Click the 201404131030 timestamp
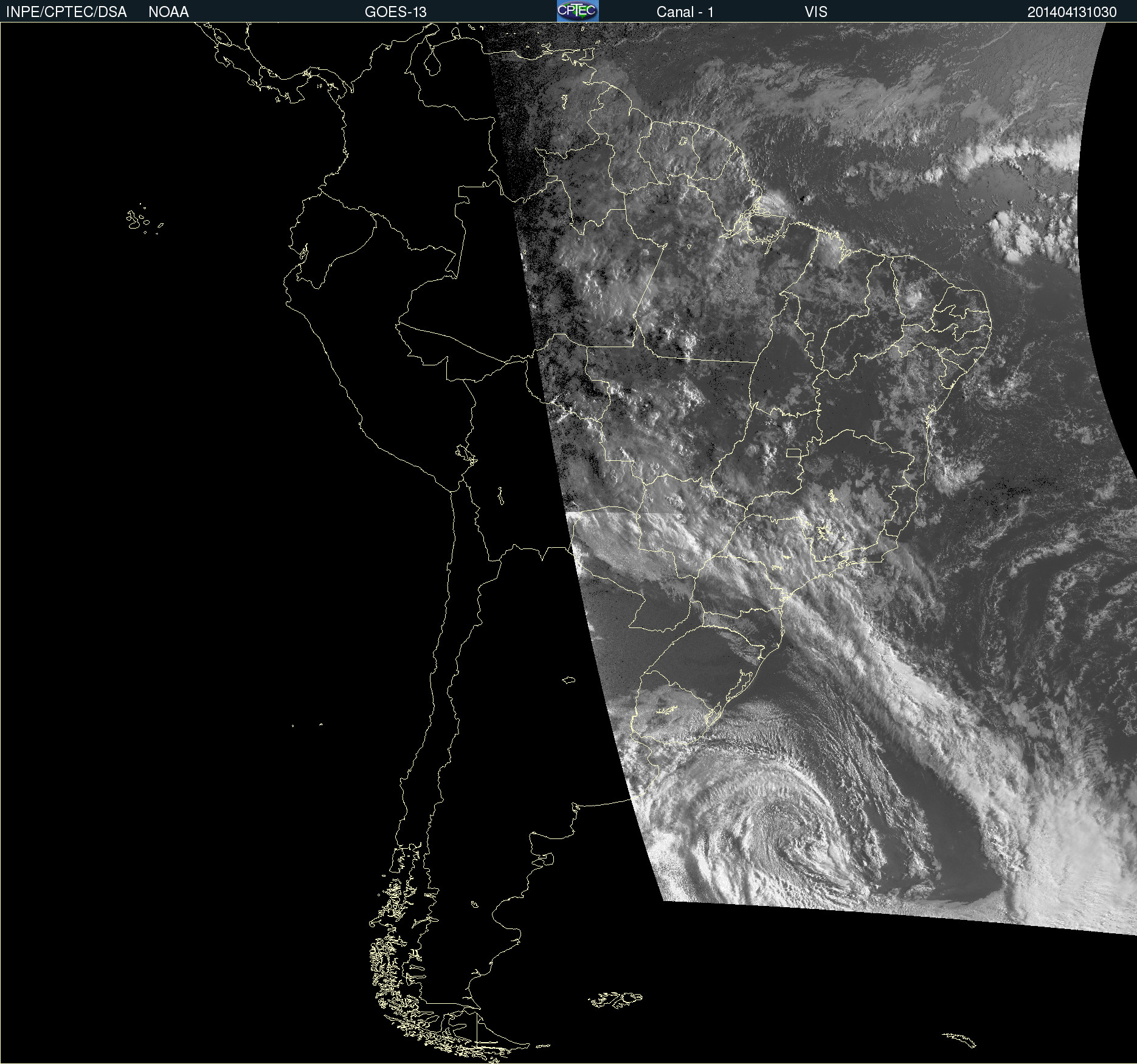 1071,12
